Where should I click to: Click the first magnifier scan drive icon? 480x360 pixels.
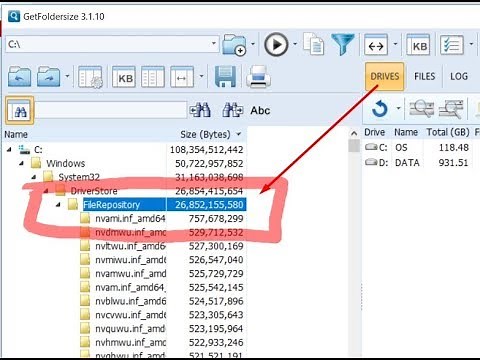[x=421, y=109]
